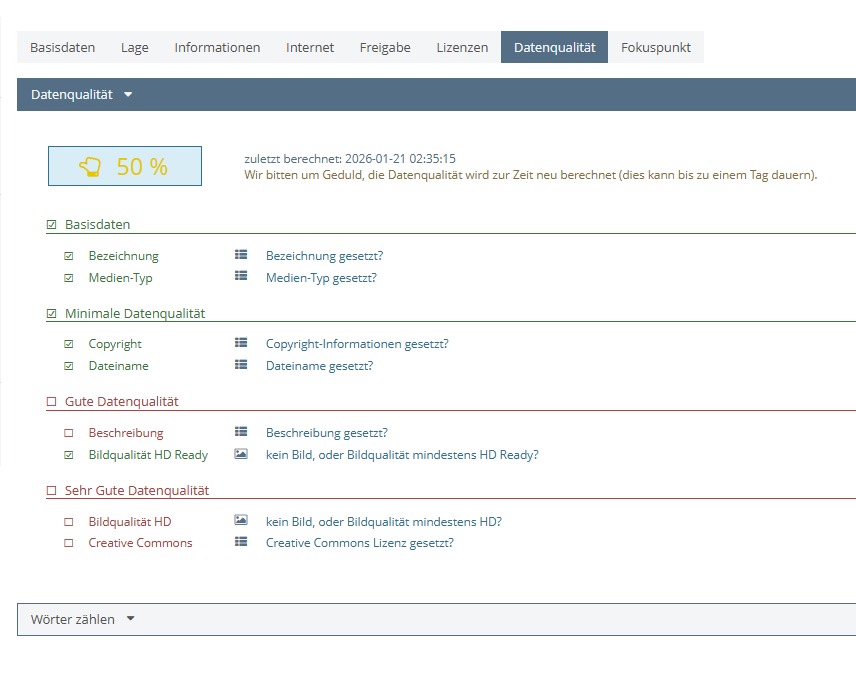This screenshot has width=856, height=680.
Task: Click the Dateiname gesetzt? link
Action: [319, 366]
